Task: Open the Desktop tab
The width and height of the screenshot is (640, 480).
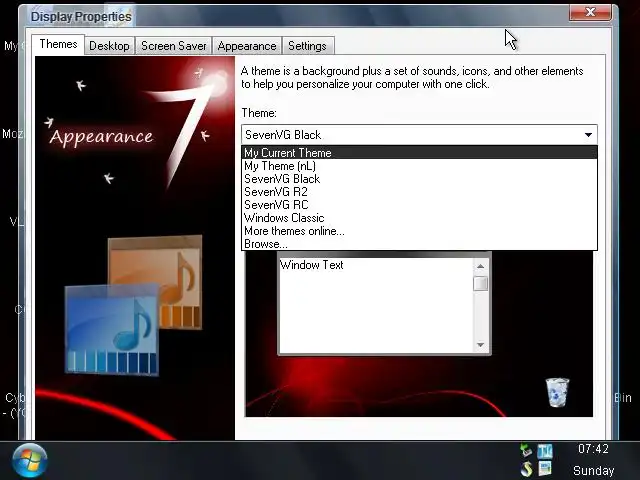Action: click(109, 46)
